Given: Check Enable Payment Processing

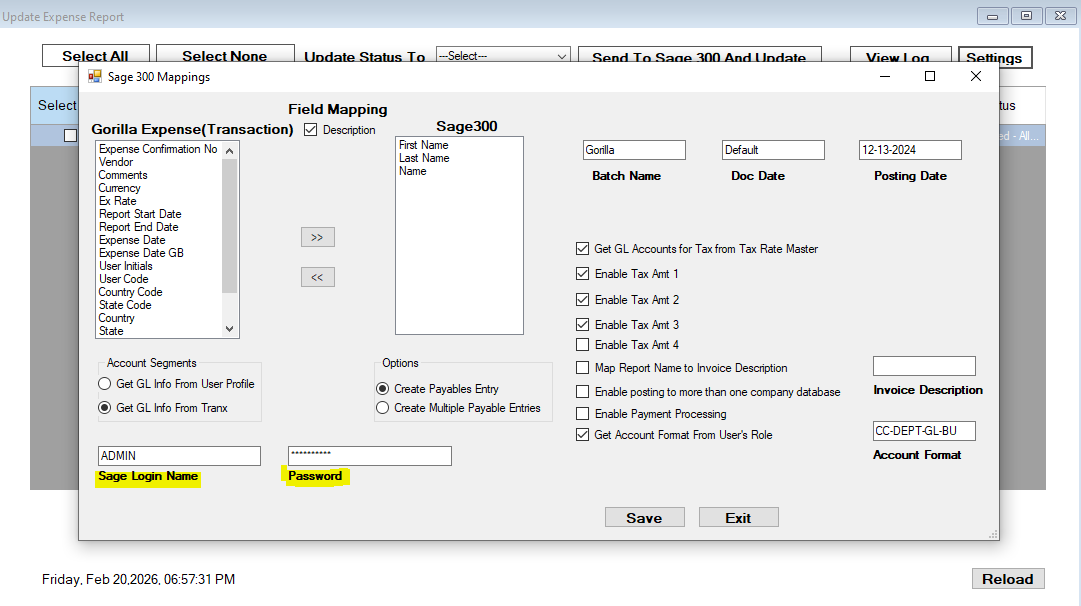Looking at the screenshot, I should [583, 414].
